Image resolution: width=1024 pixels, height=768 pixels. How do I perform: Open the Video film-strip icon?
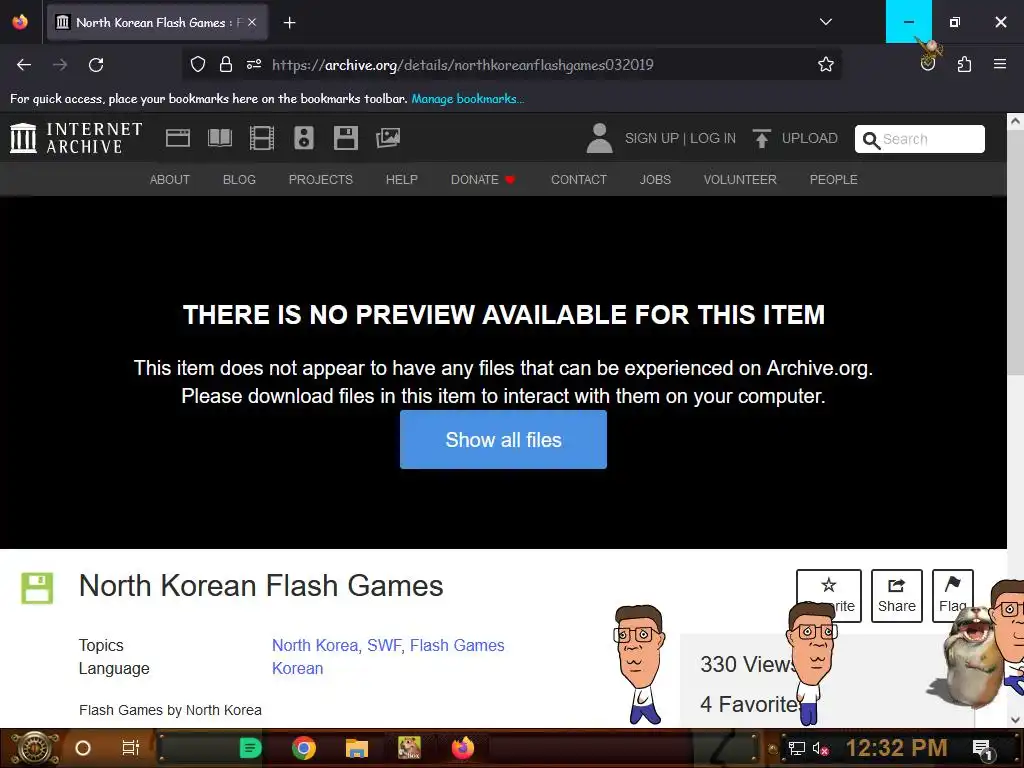click(261, 138)
